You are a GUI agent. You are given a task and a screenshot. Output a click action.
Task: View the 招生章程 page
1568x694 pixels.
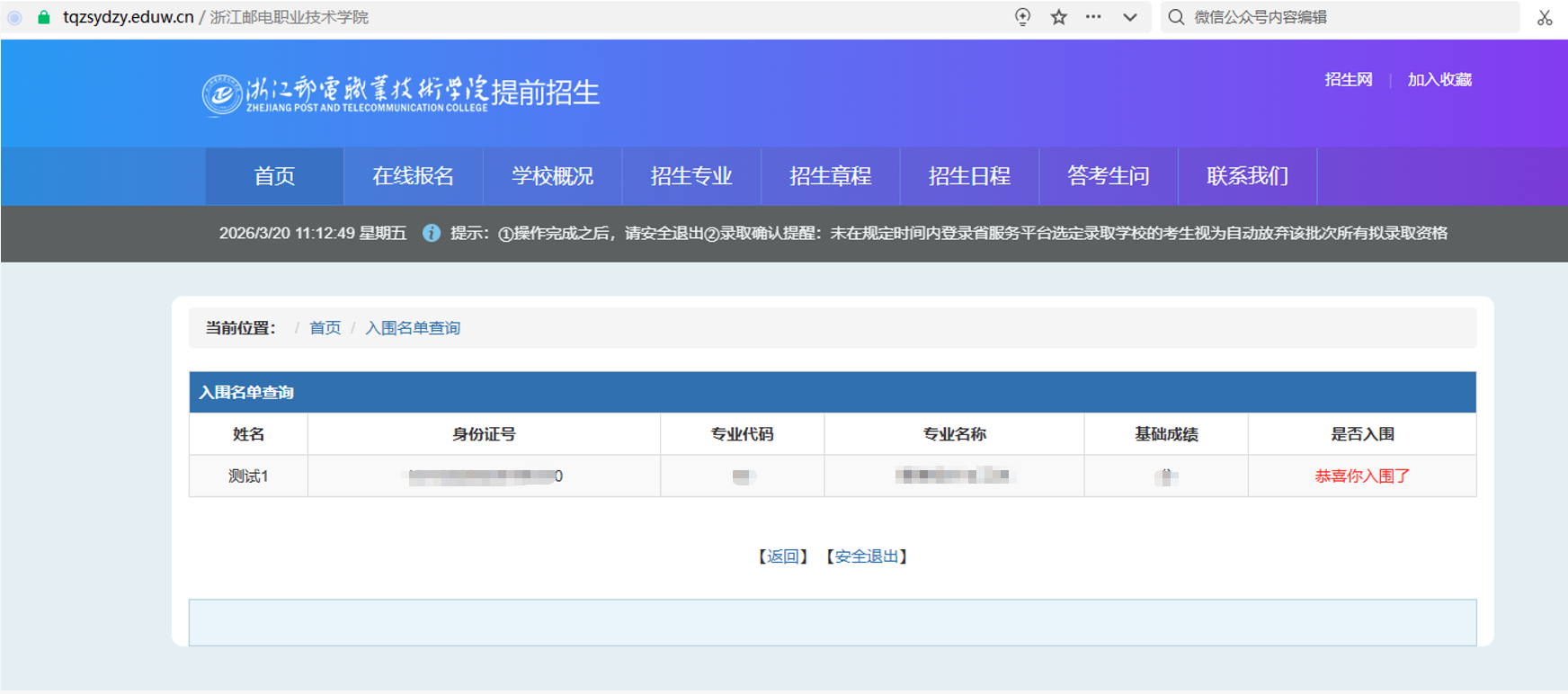[830, 176]
